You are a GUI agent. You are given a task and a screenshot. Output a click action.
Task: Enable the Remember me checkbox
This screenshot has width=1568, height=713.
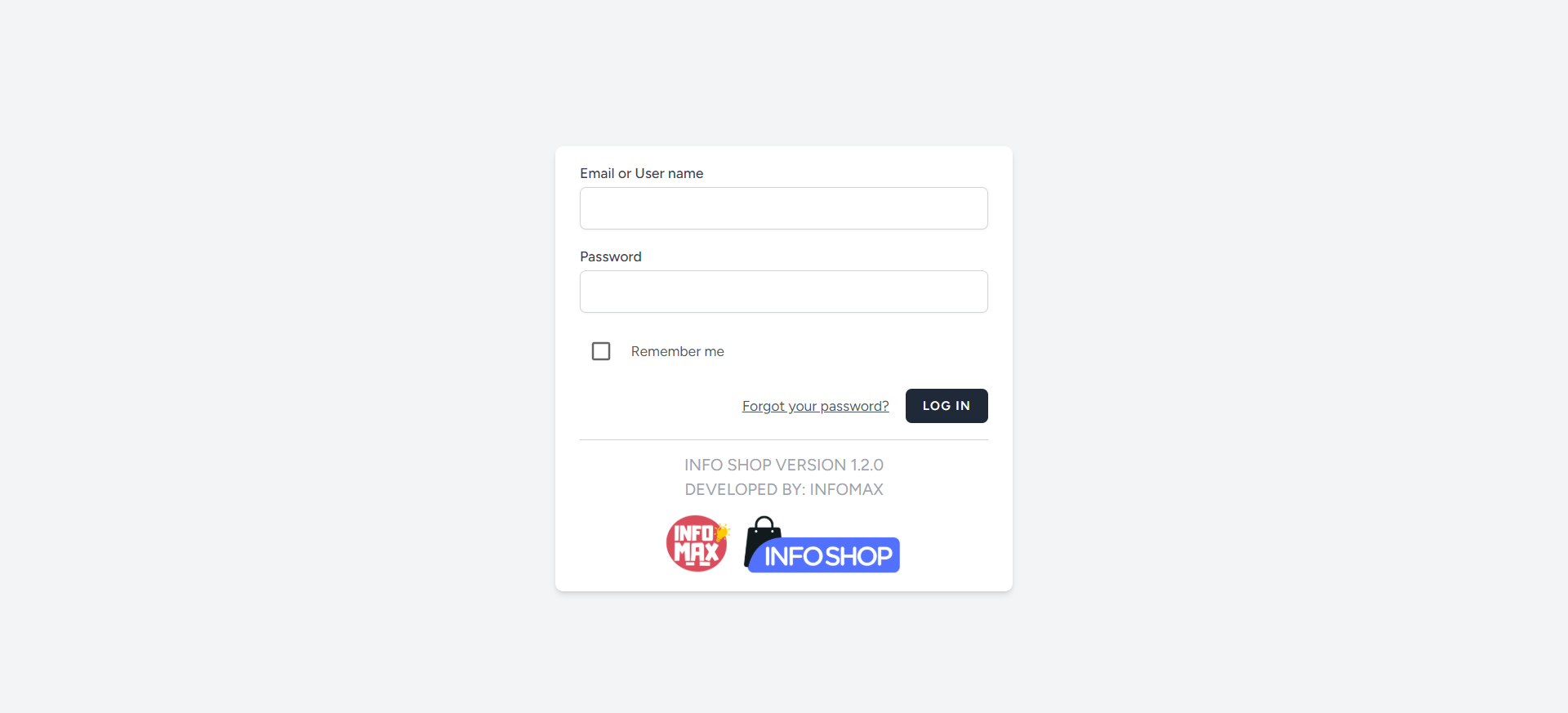[x=601, y=351]
